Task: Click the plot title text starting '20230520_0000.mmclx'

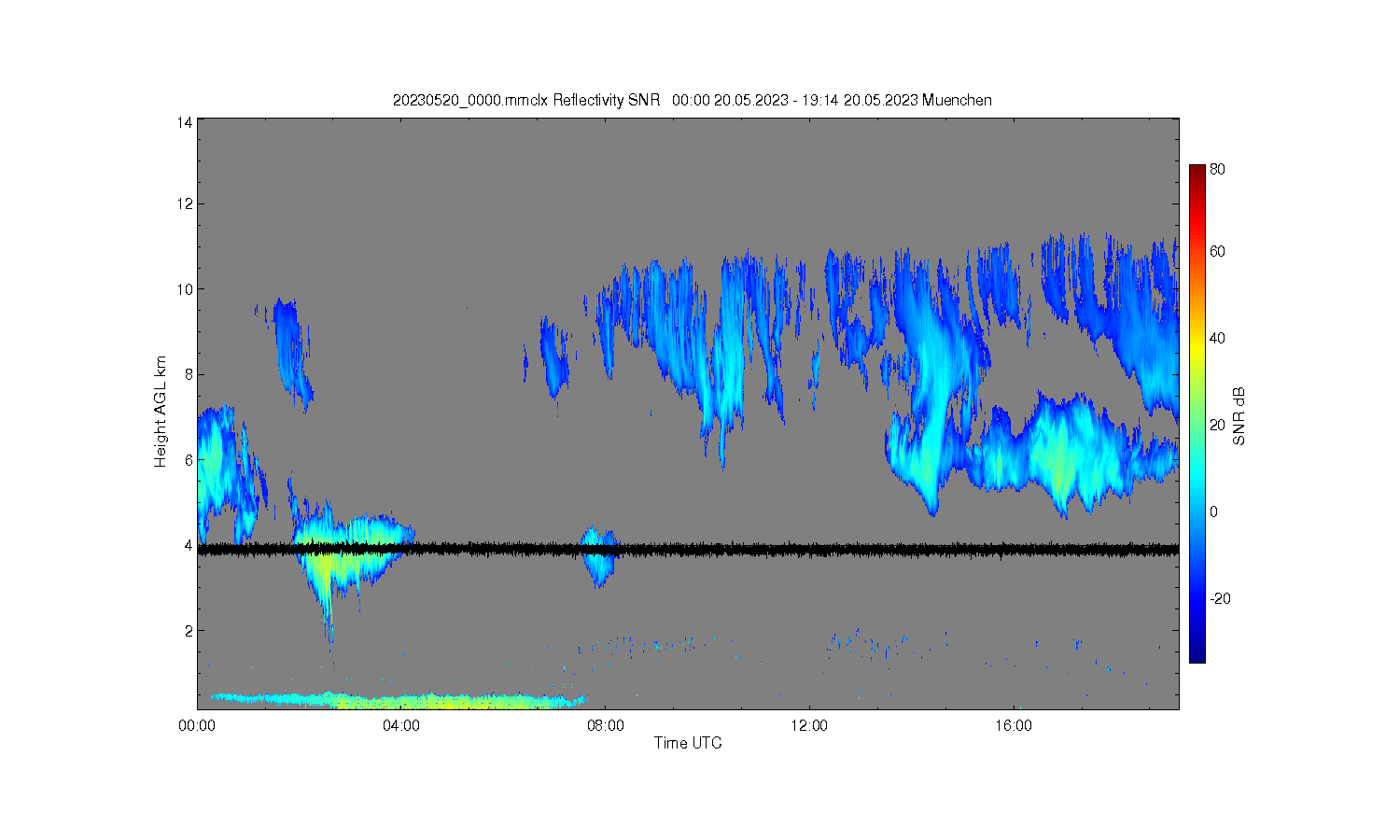Action: coord(692,100)
